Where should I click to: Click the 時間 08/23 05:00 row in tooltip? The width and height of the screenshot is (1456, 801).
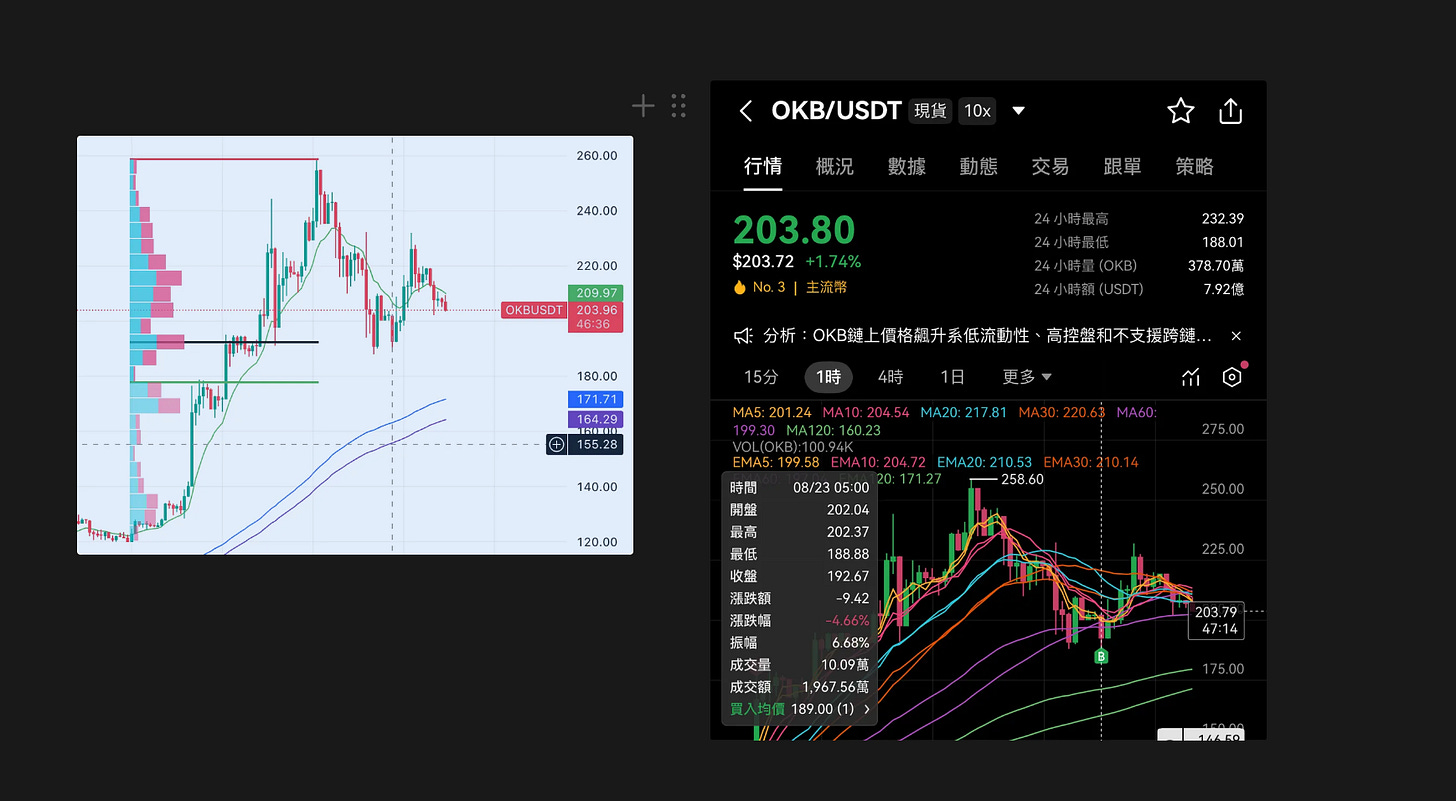[x=800, y=488]
